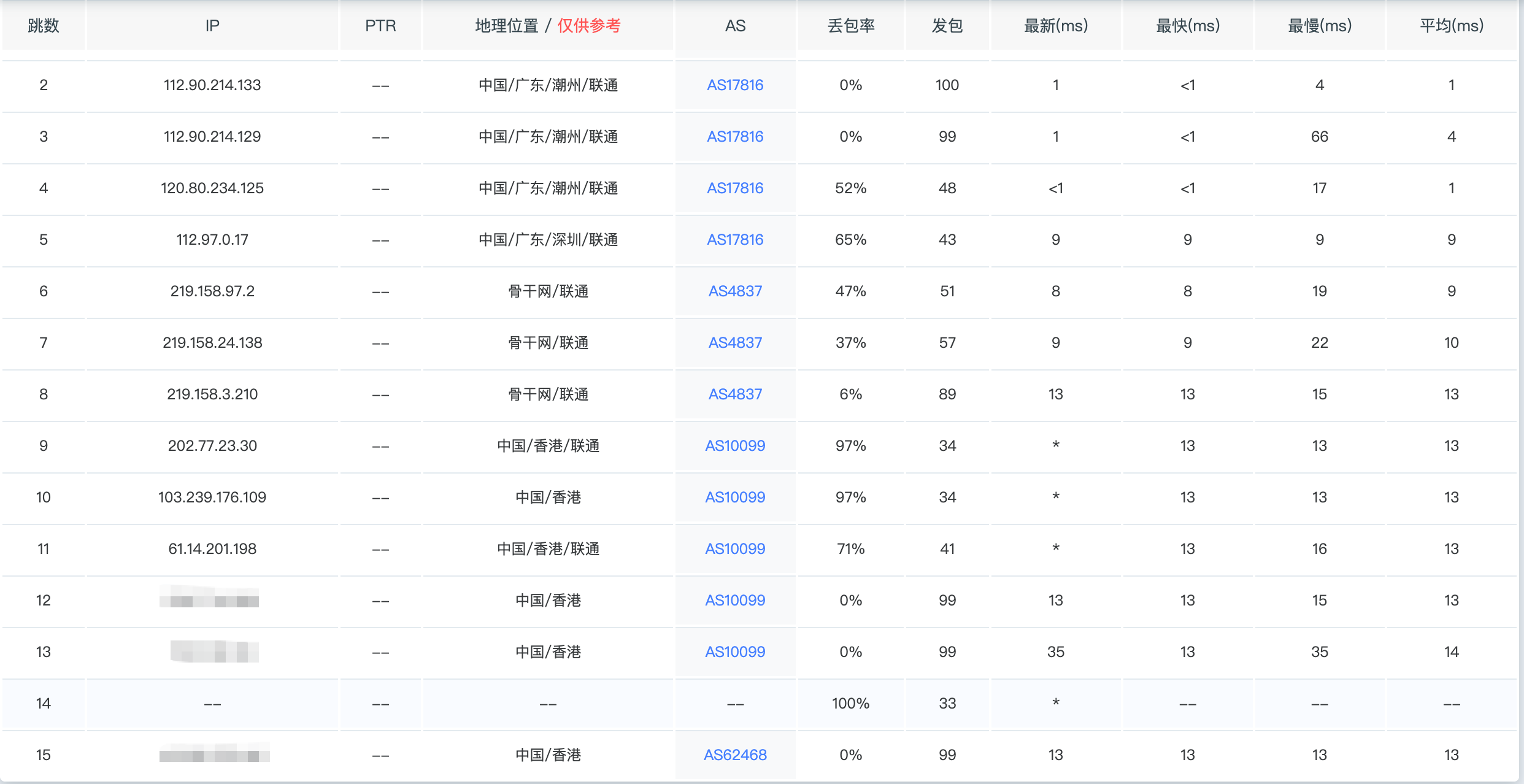Click the 平均(ms) column header

[1451, 26]
